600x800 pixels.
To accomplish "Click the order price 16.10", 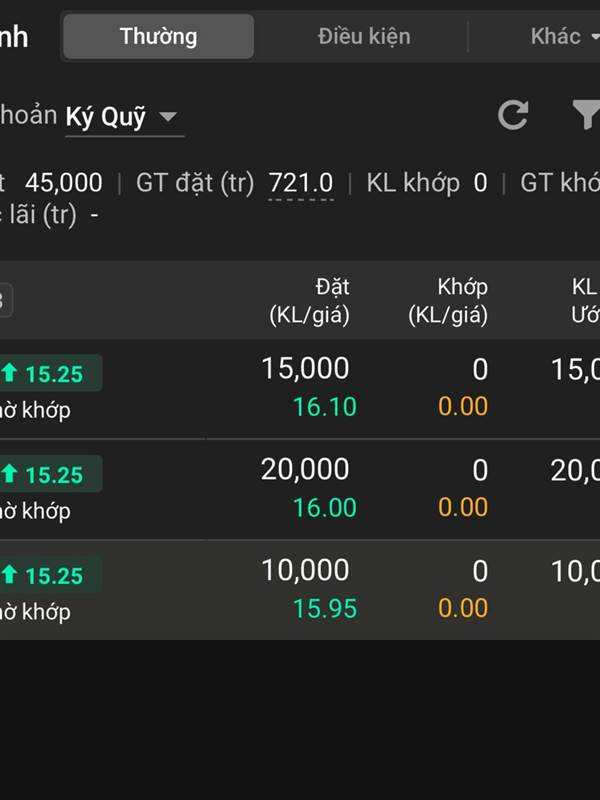I will [325, 407].
